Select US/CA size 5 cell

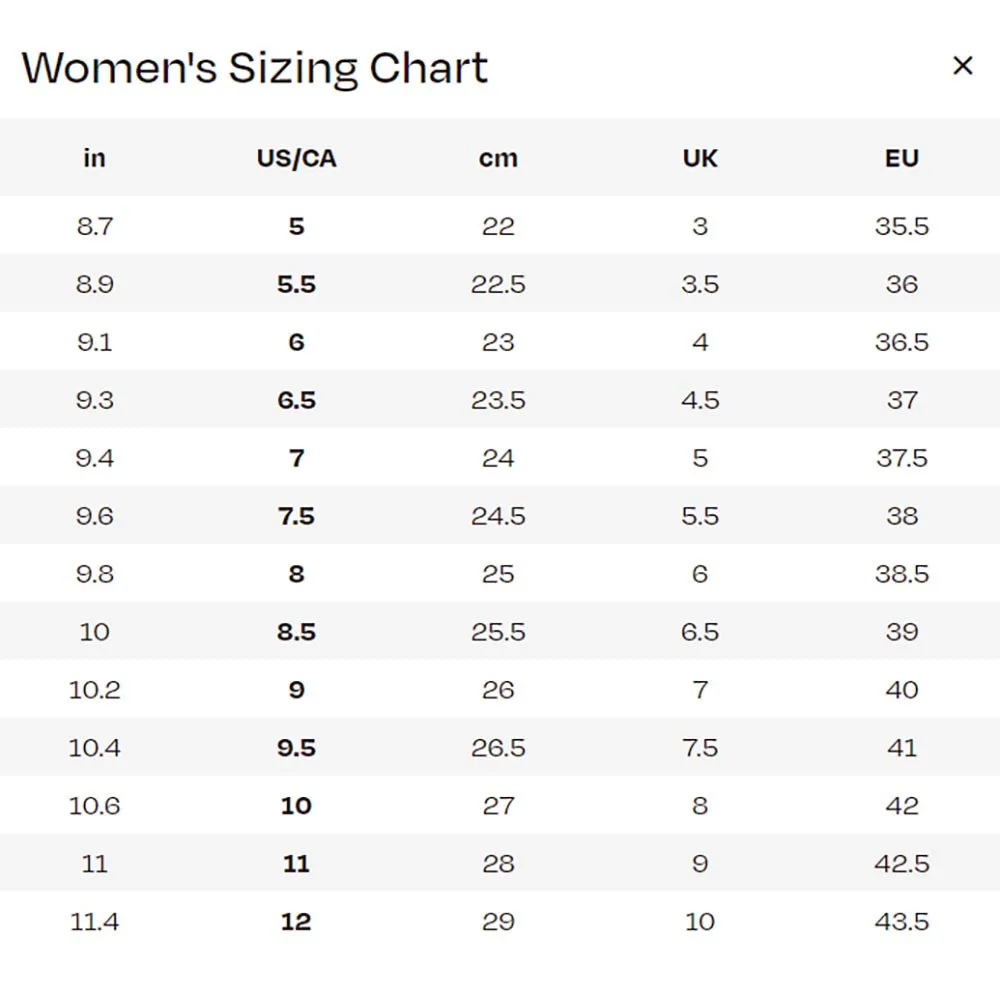(296, 226)
